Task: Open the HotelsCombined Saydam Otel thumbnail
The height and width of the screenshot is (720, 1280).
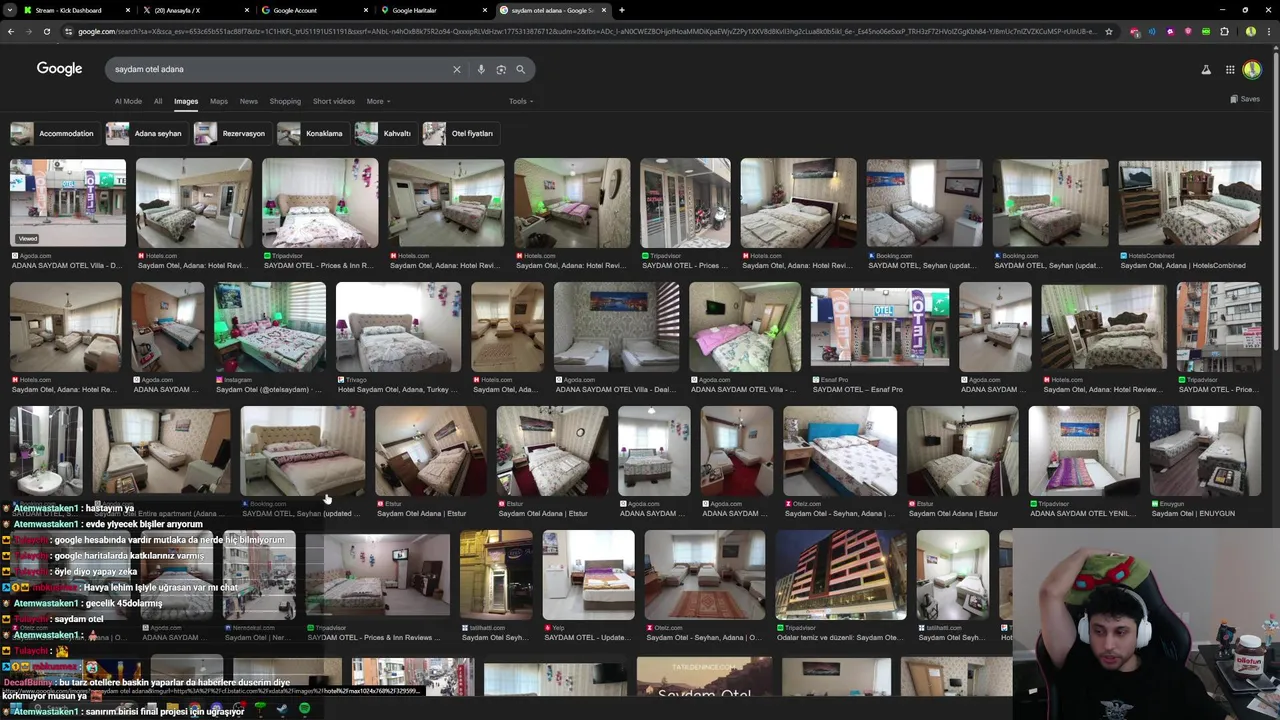Action: [1190, 202]
